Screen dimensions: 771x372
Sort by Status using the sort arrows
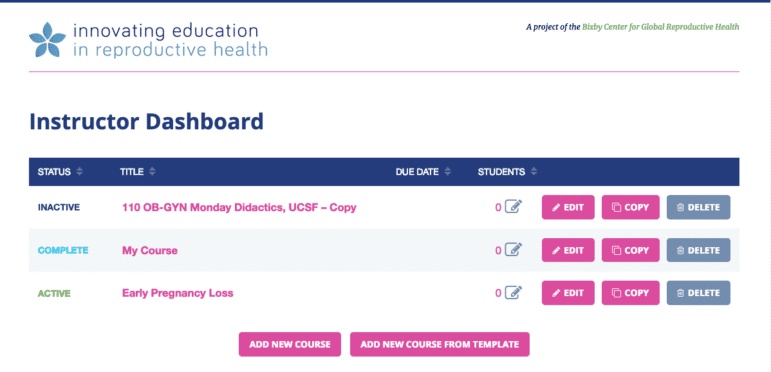coord(80,172)
